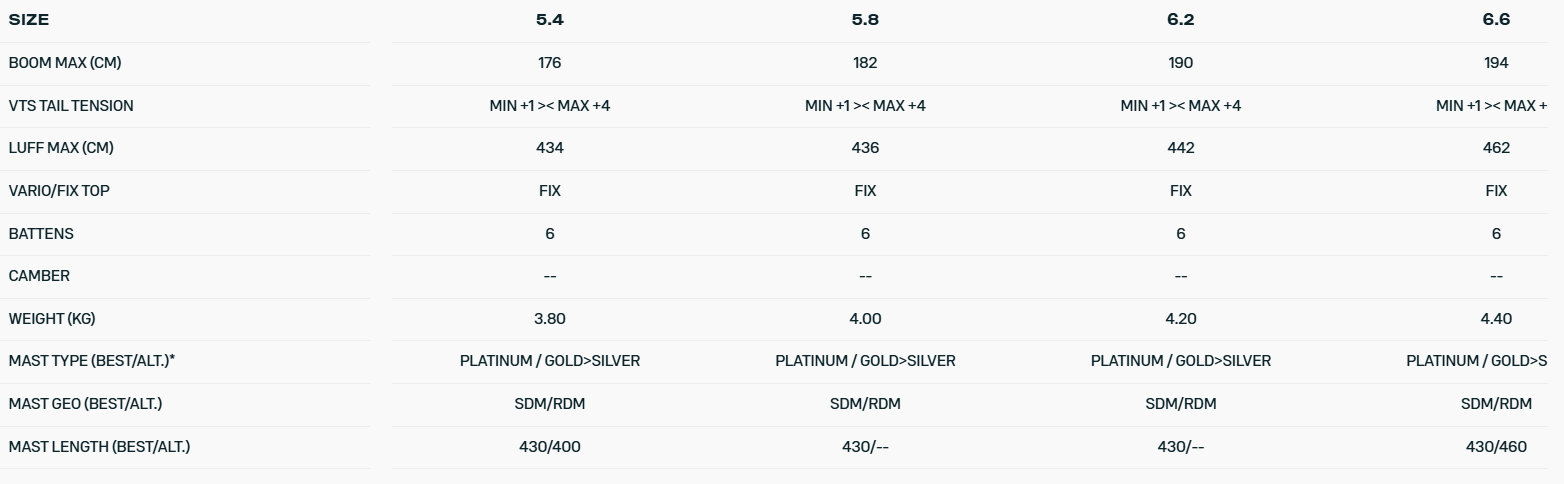Click the boom max value 176
The image size is (1564, 484).
coord(549,63)
